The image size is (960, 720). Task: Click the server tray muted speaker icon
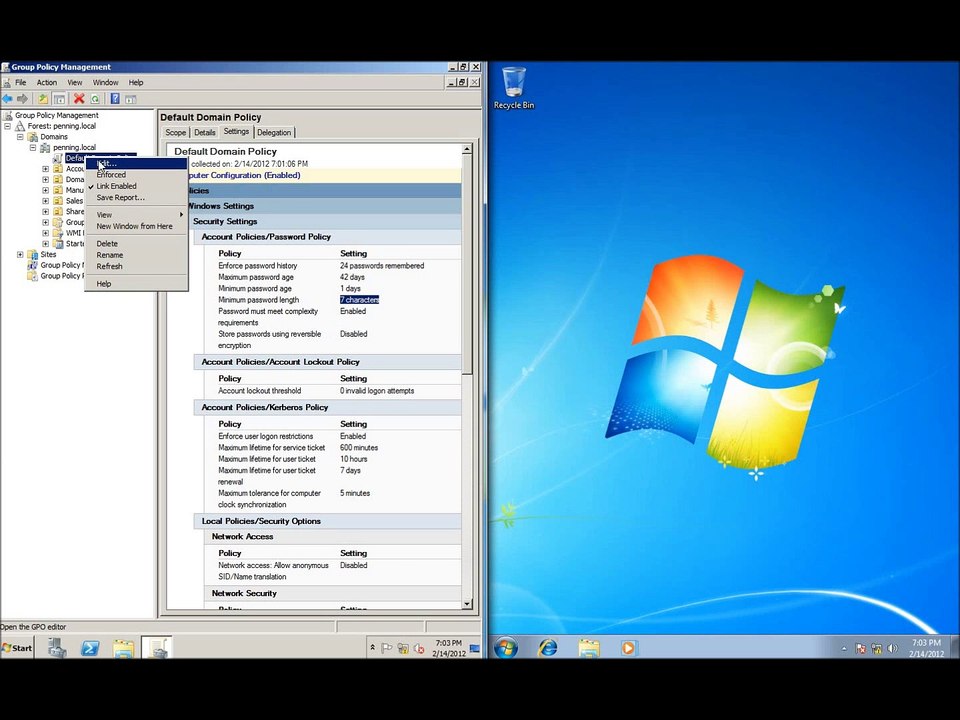click(419, 648)
